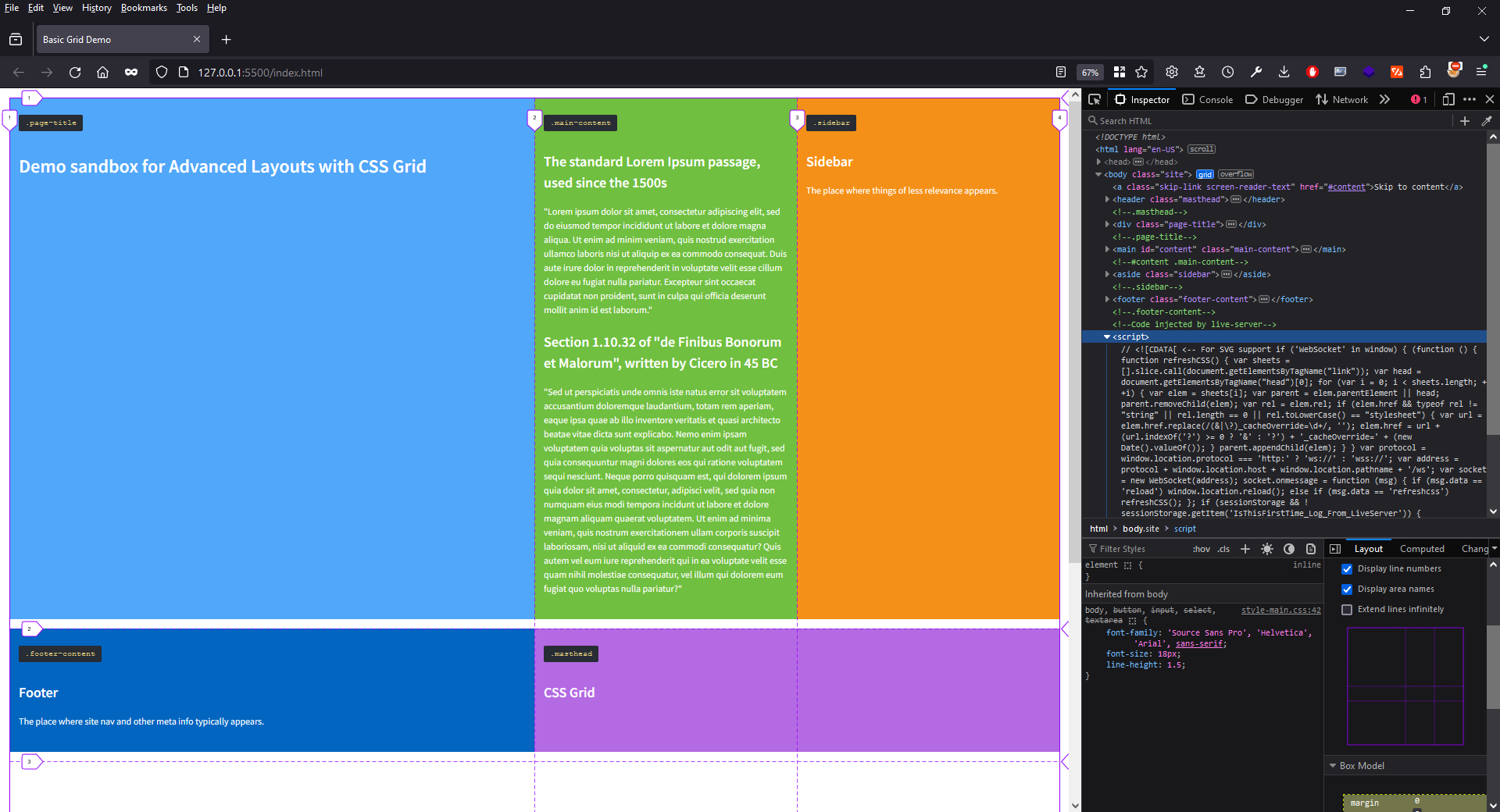Collapse the script element node
This screenshot has height=812, width=1500.
pyautogui.click(x=1107, y=337)
